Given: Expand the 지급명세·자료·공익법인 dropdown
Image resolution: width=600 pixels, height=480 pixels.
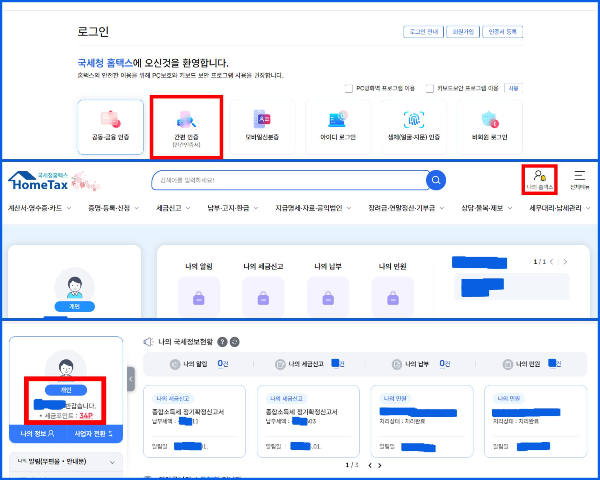Looking at the screenshot, I should pos(349,208).
